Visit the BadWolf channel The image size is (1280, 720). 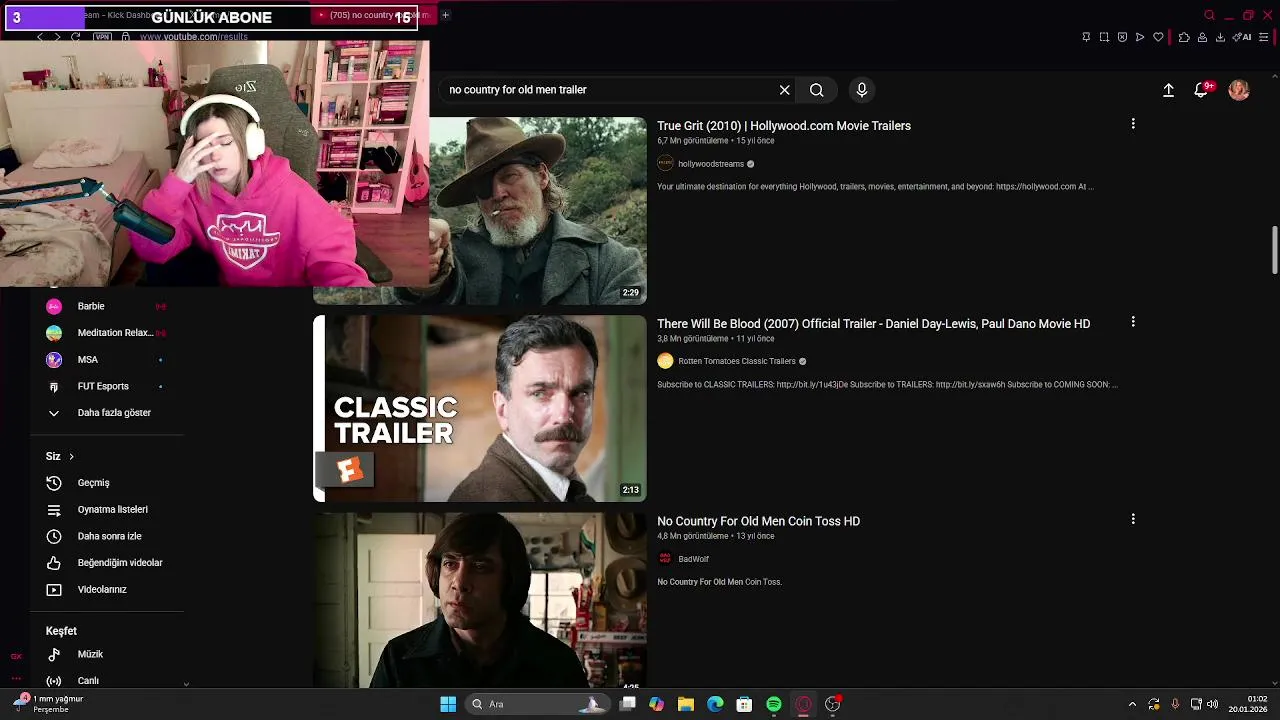coord(693,559)
